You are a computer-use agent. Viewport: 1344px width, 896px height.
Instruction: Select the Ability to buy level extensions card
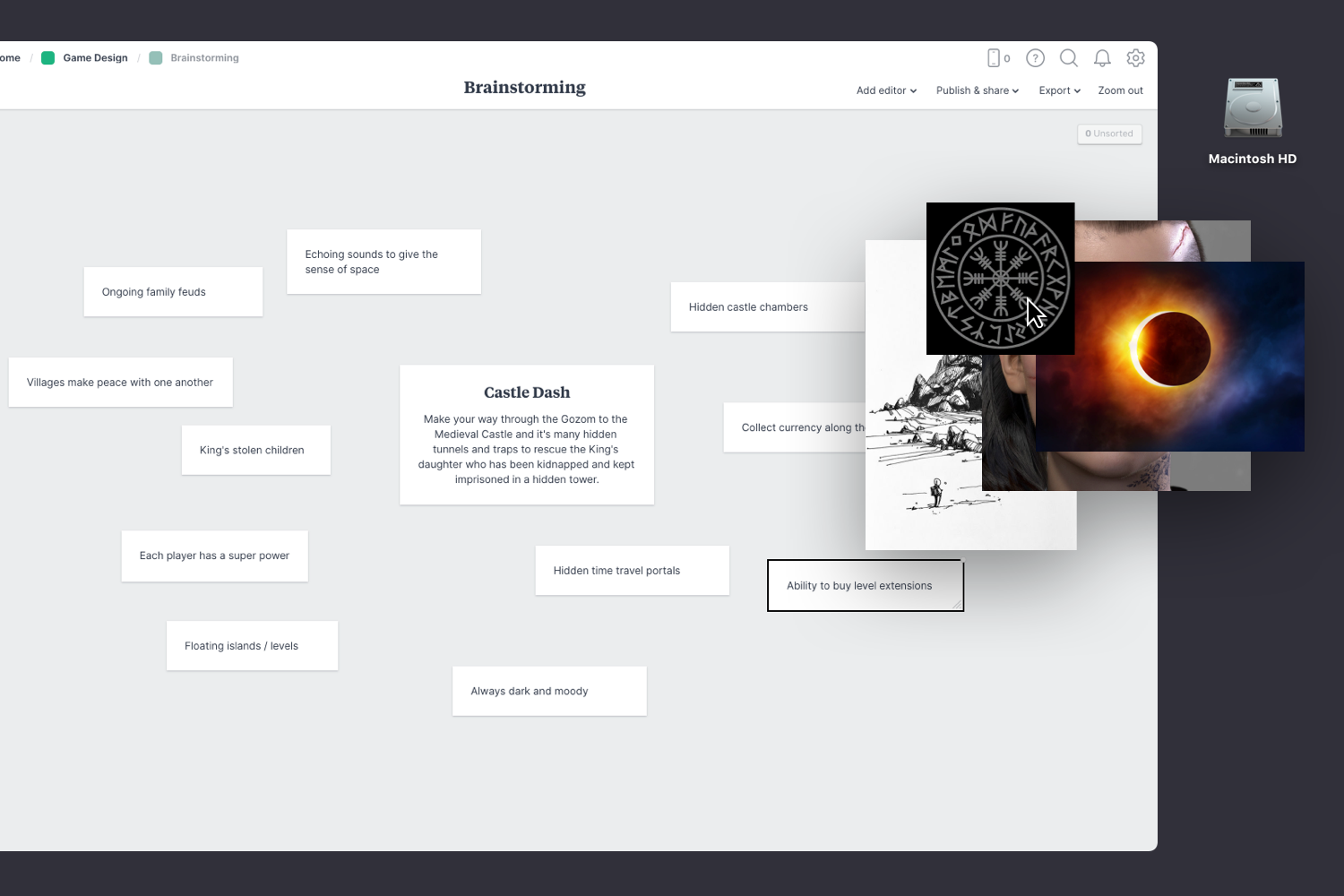[865, 585]
